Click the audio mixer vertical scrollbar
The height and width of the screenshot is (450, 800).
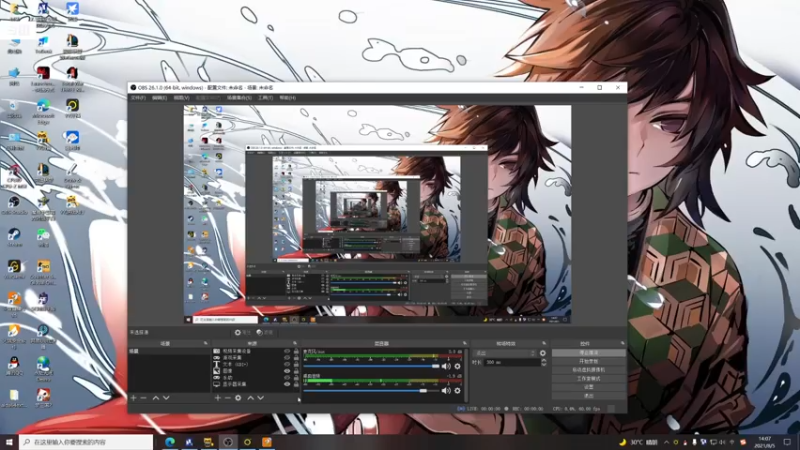click(x=466, y=375)
